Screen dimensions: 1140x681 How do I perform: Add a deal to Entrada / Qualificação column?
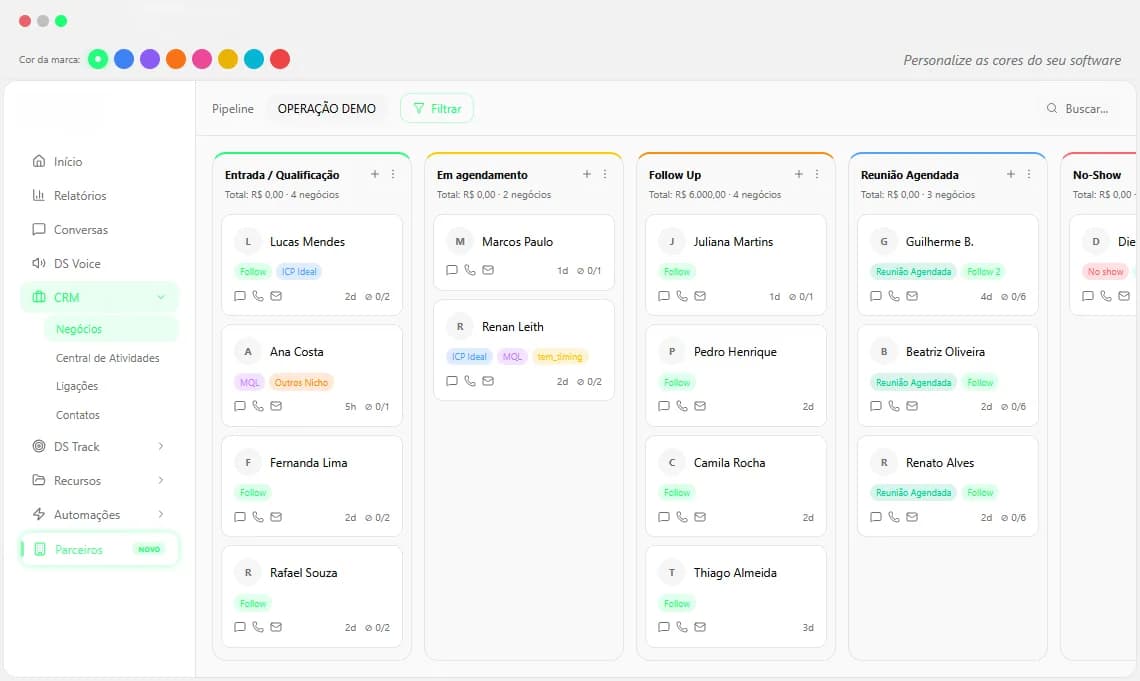tap(374, 174)
